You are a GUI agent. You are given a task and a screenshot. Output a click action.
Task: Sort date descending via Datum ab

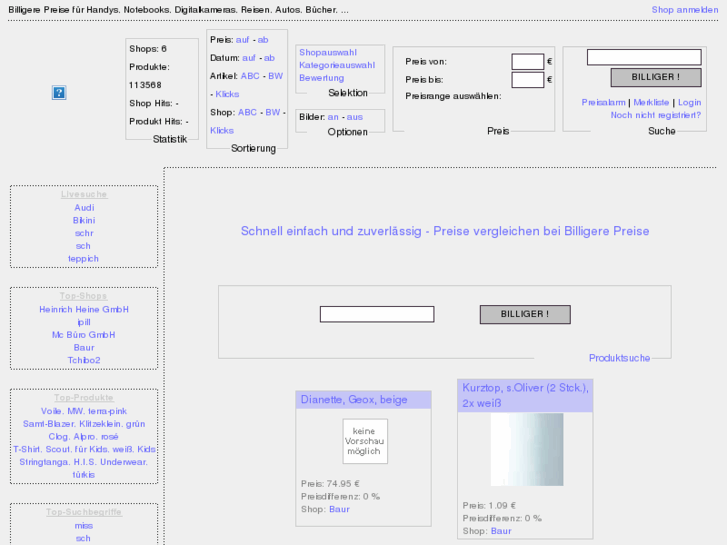pyautogui.click(x=269, y=58)
